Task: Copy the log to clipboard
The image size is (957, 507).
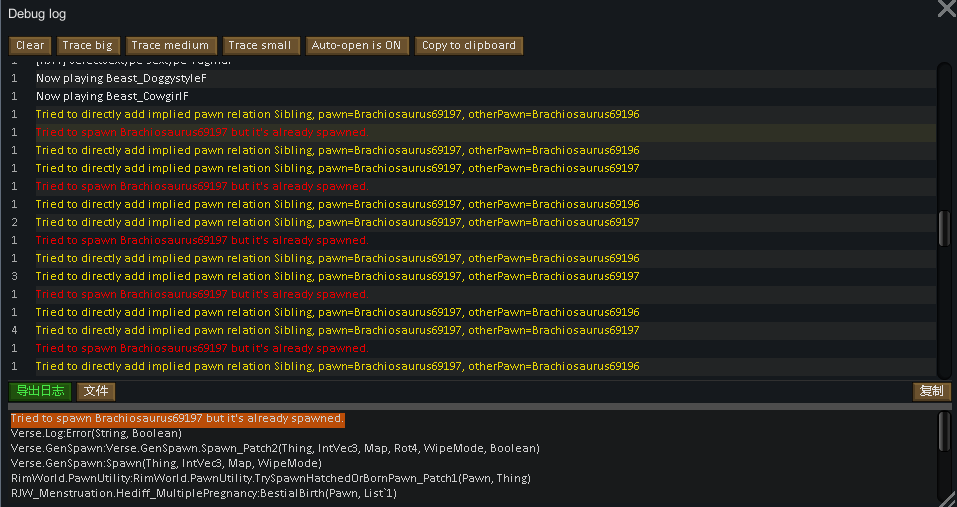Action: point(469,46)
